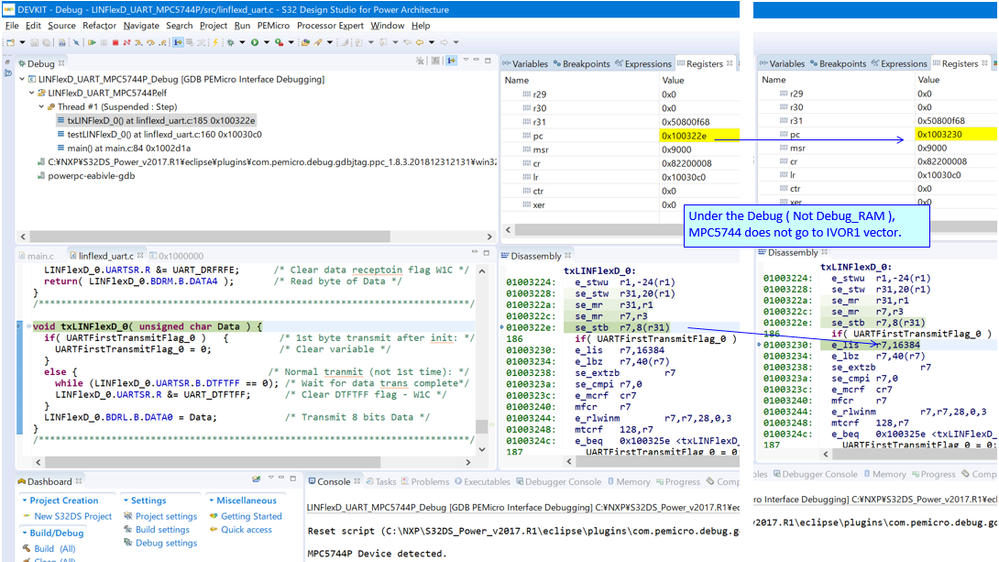Click the green Run launch icon
The image size is (999, 562).
(x=254, y=43)
